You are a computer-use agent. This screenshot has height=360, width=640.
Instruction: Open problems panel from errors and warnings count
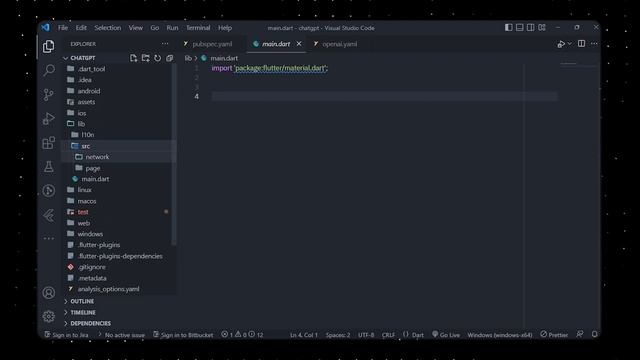242,335
